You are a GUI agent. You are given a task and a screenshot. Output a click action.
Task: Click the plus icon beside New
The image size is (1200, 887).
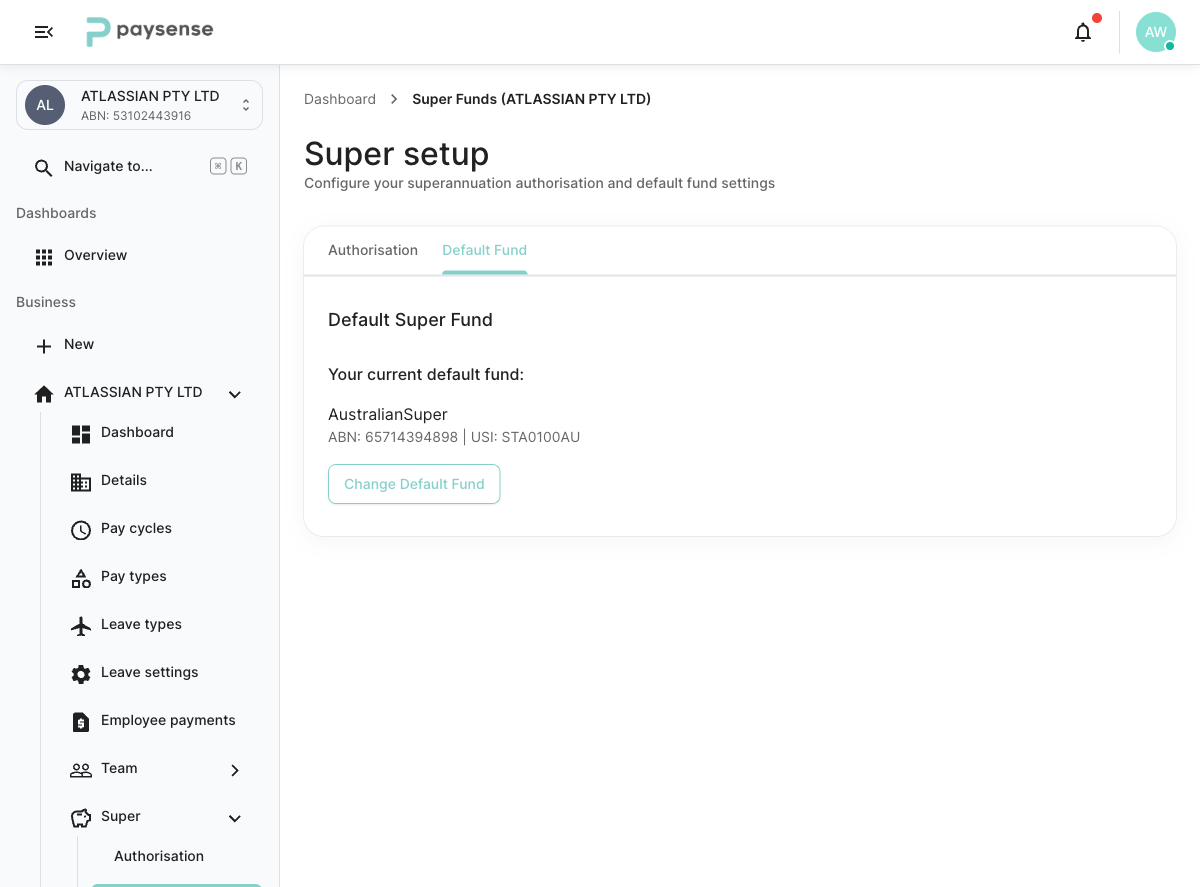click(44, 346)
